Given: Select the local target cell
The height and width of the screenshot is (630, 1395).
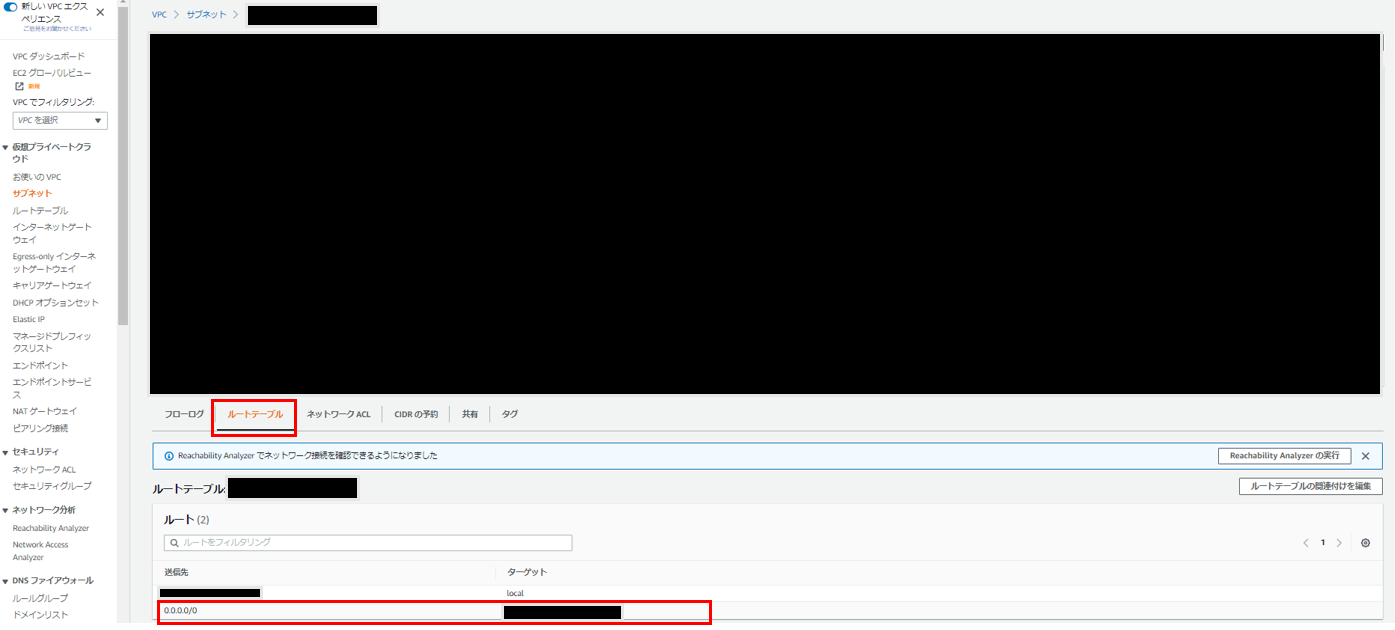Looking at the screenshot, I should [x=515, y=593].
